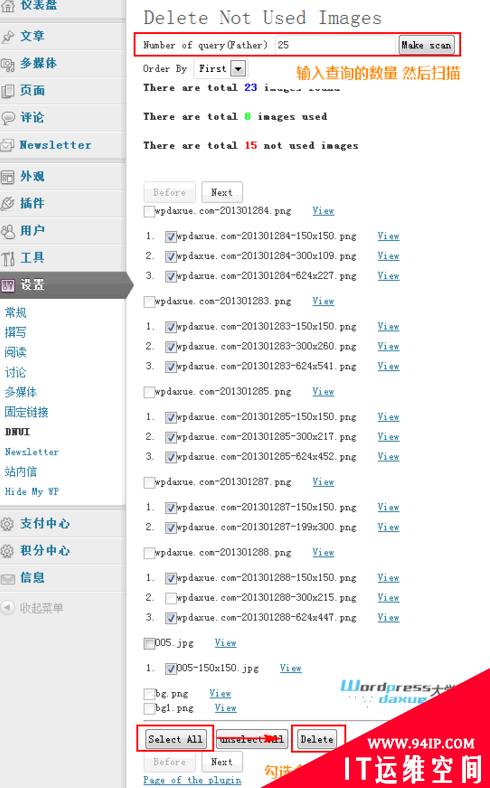View wpdaxue.com-201301288-150x150.png image

point(388,578)
